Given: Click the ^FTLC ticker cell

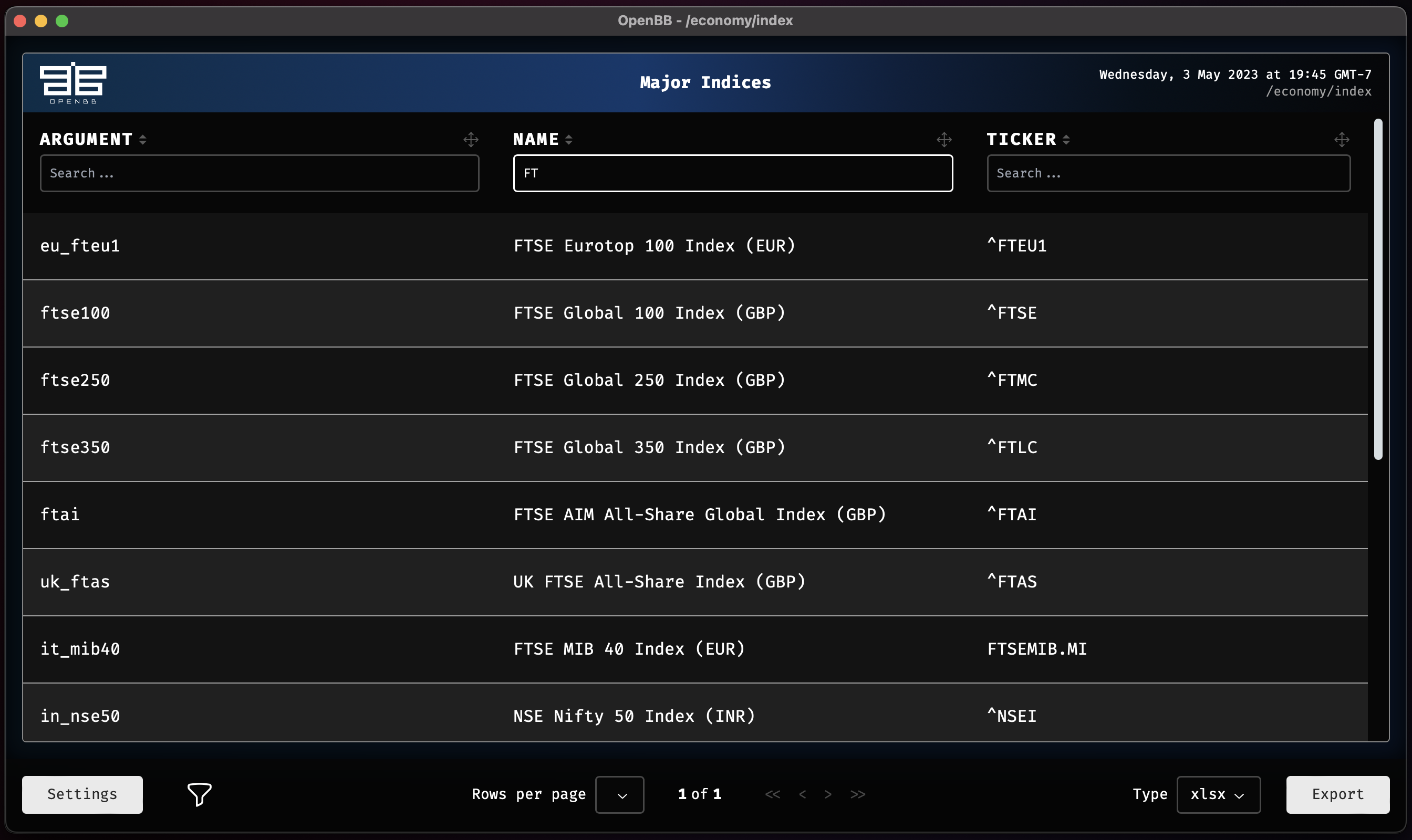Looking at the screenshot, I should pyautogui.click(x=1012, y=448).
